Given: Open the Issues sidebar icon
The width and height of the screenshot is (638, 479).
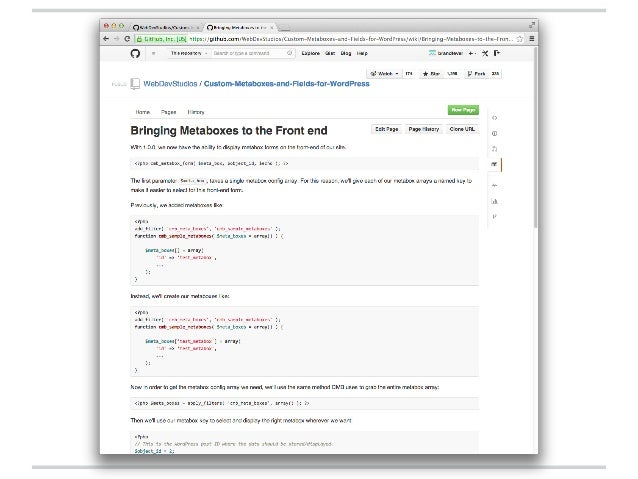Looking at the screenshot, I should coord(494,133).
